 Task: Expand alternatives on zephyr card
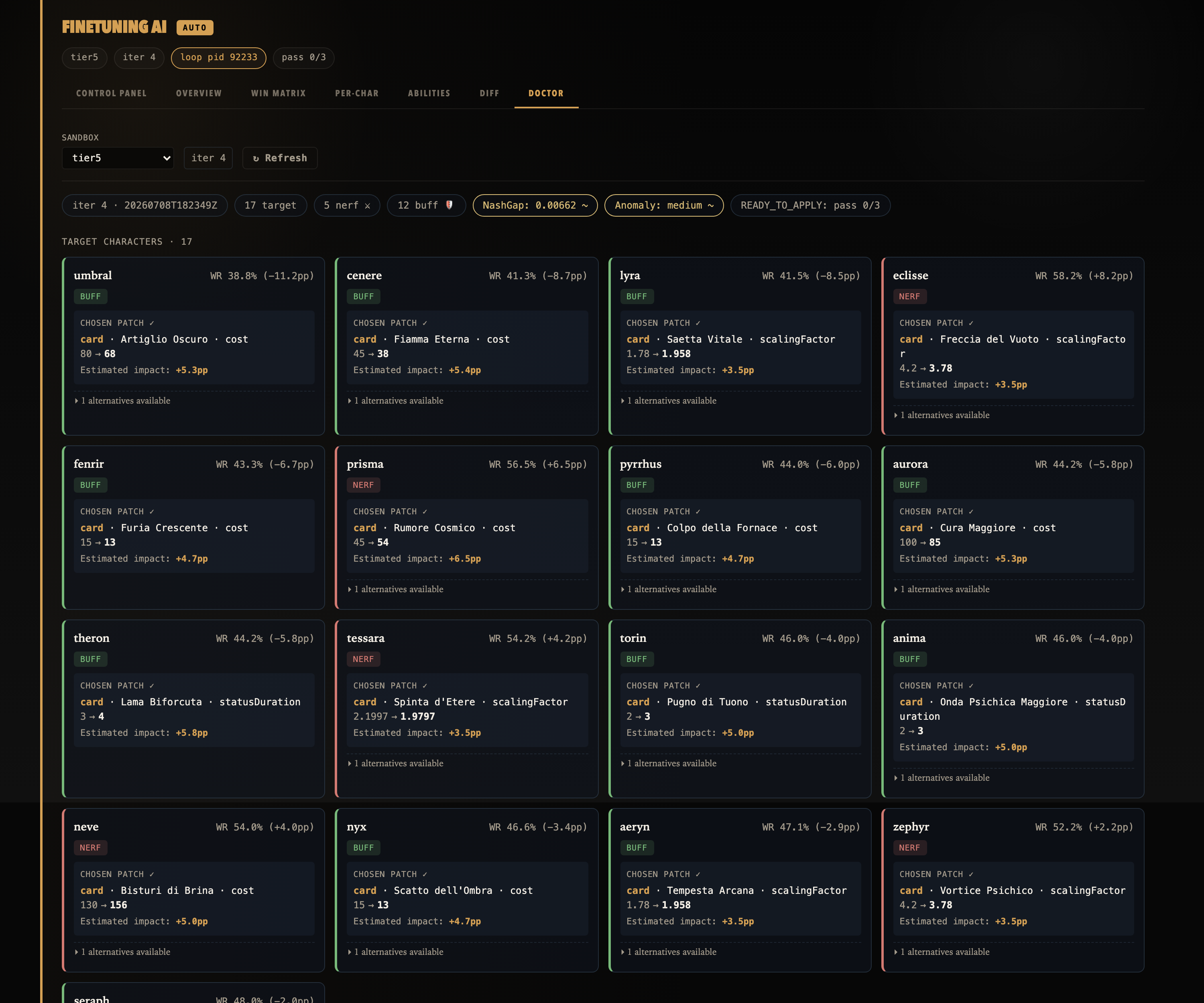(x=942, y=952)
